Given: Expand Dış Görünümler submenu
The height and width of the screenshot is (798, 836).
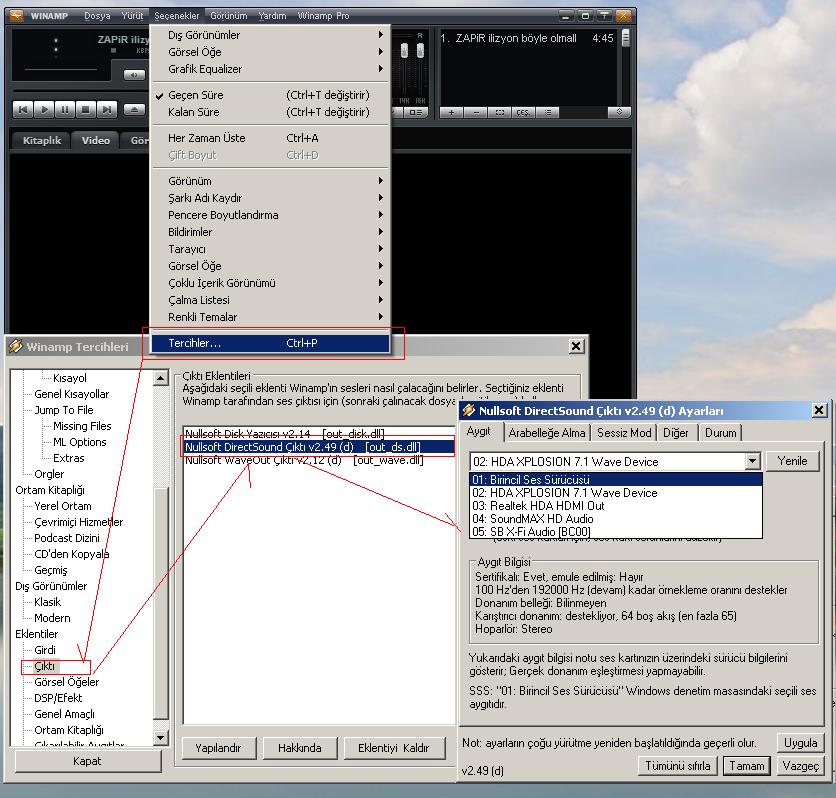Looking at the screenshot, I should coord(271,35).
